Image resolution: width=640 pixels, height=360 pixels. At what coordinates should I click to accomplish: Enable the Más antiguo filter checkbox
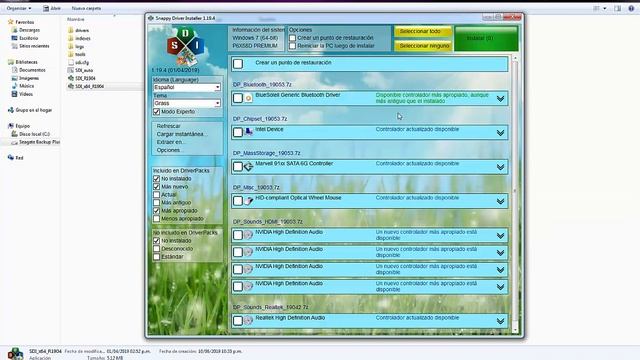click(156, 202)
